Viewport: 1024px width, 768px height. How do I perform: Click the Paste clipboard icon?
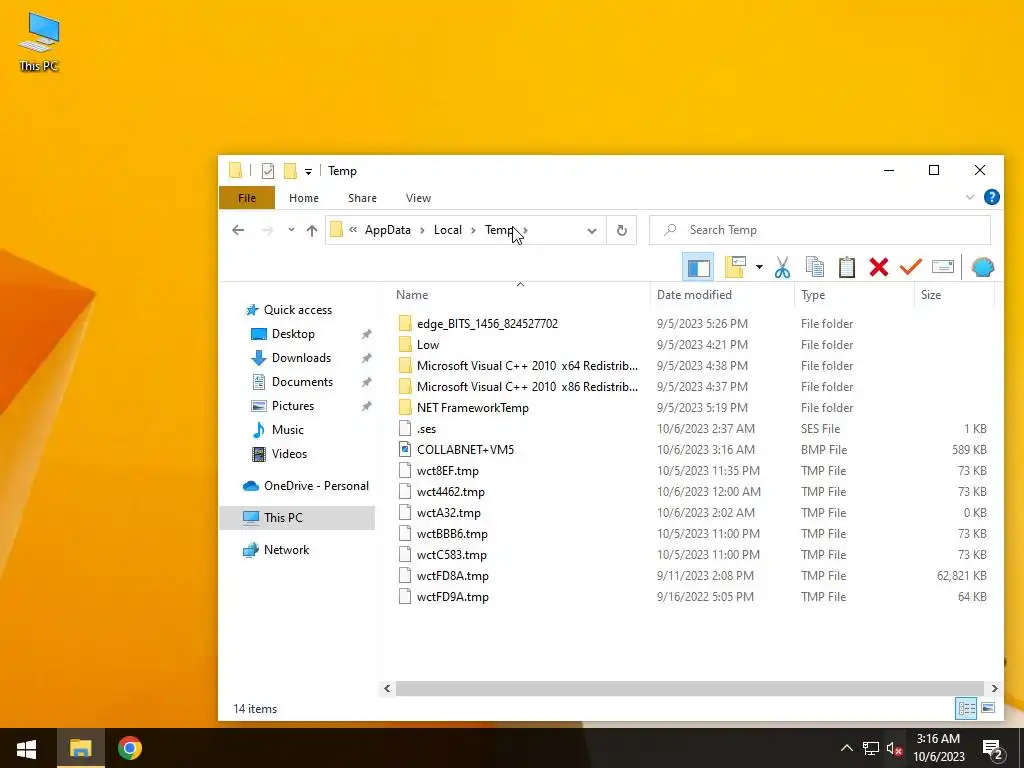coord(847,267)
